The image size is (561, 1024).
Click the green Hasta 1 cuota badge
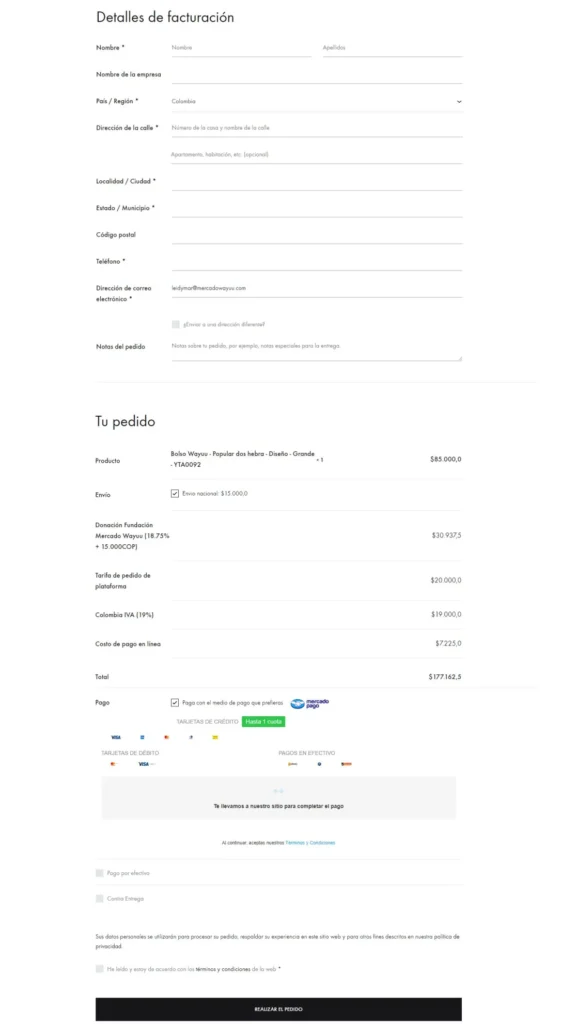tap(263, 722)
